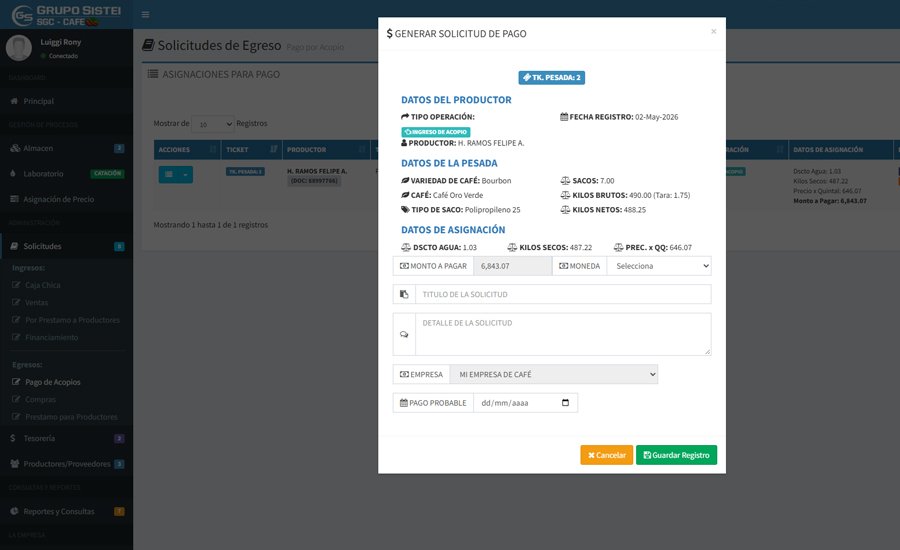Viewport: 900px width, 550px height.
Task: Click the Detalle de la Solicitud textarea
Action: tap(563, 334)
